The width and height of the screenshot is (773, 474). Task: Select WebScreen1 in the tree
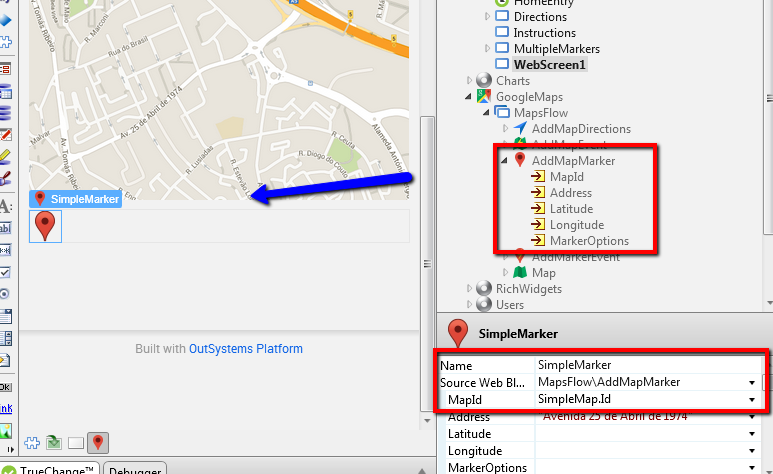550,65
